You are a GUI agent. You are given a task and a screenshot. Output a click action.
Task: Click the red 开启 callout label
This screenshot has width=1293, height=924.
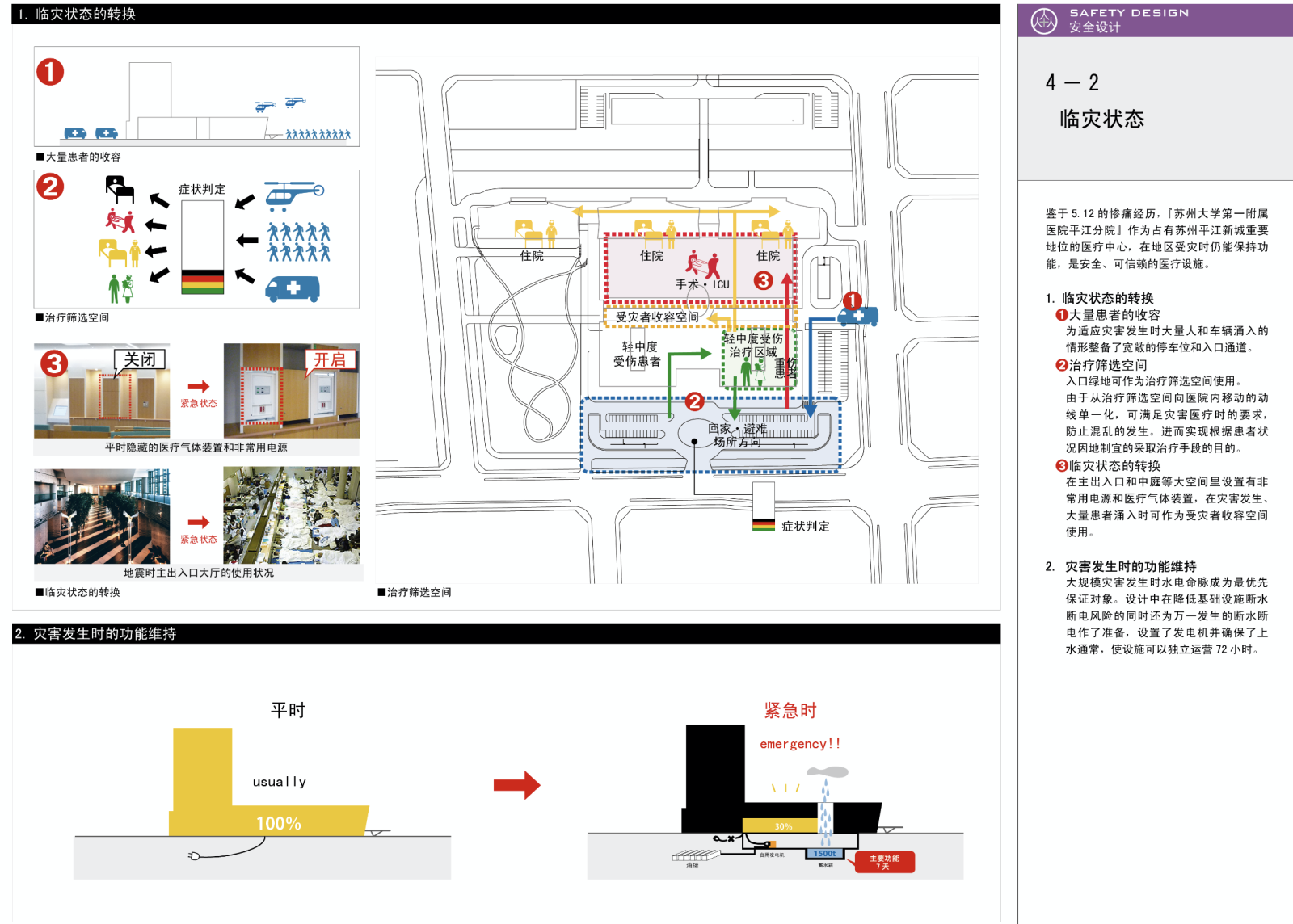pos(330,359)
